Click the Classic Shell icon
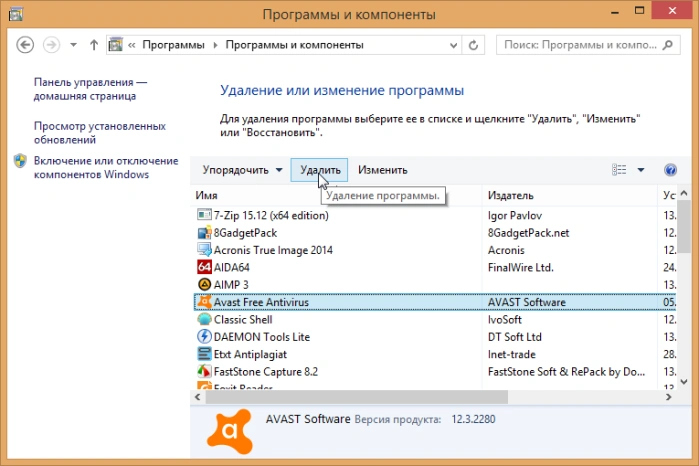699x466 pixels. (x=204, y=319)
